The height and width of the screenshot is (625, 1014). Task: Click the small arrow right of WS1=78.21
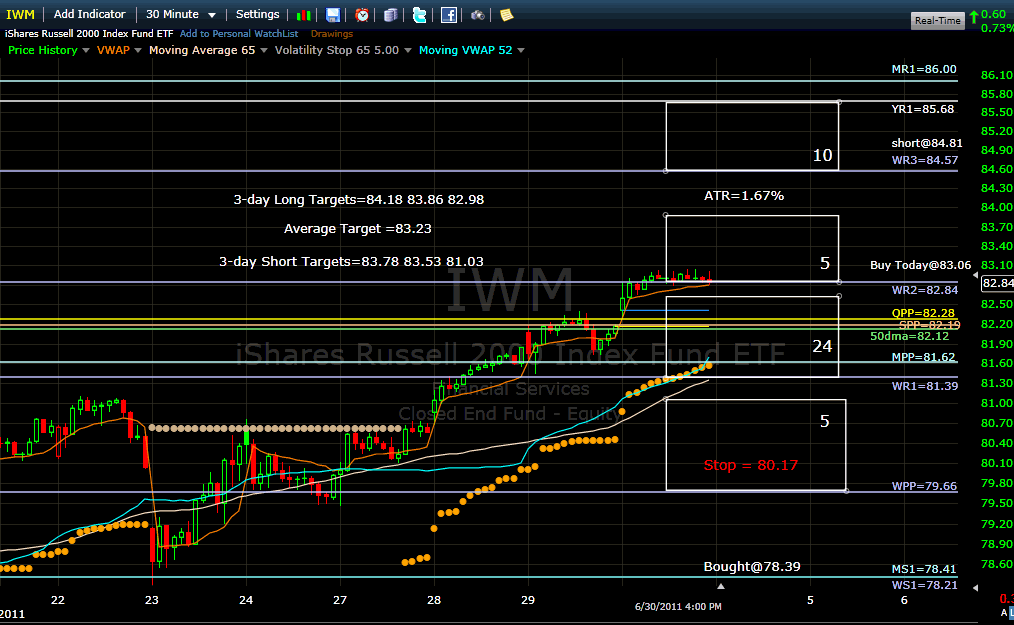pos(976,587)
